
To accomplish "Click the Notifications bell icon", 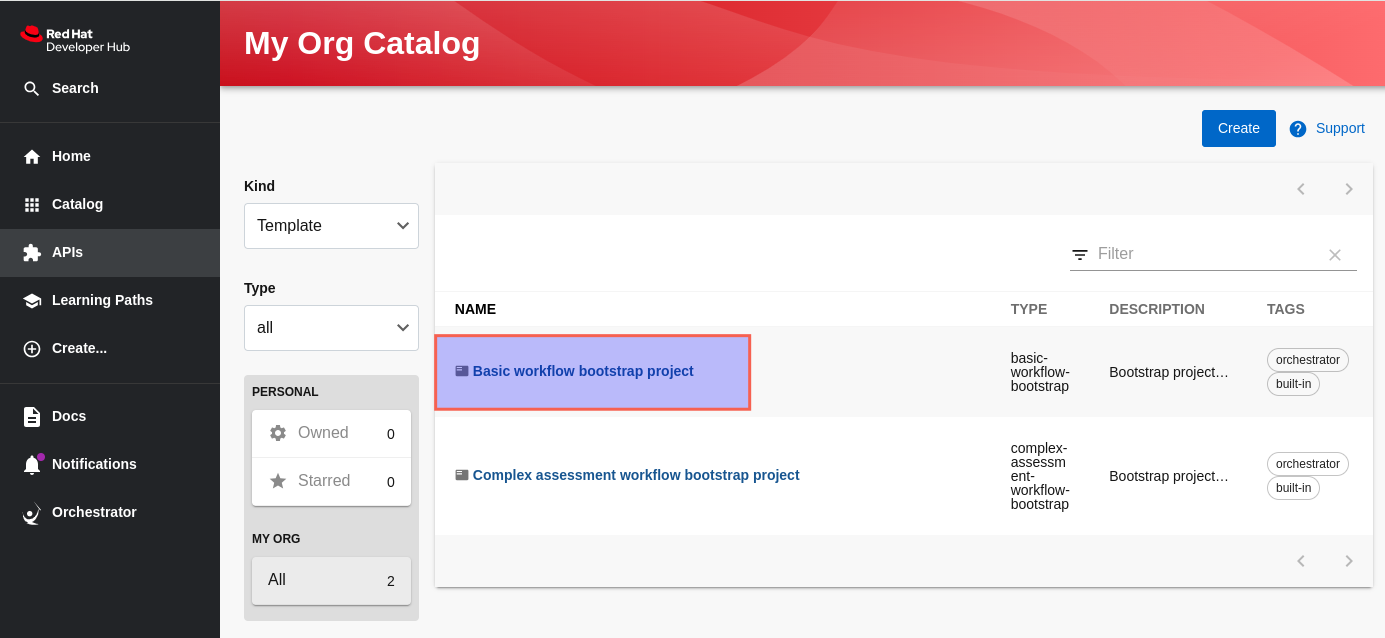I will (32, 465).
